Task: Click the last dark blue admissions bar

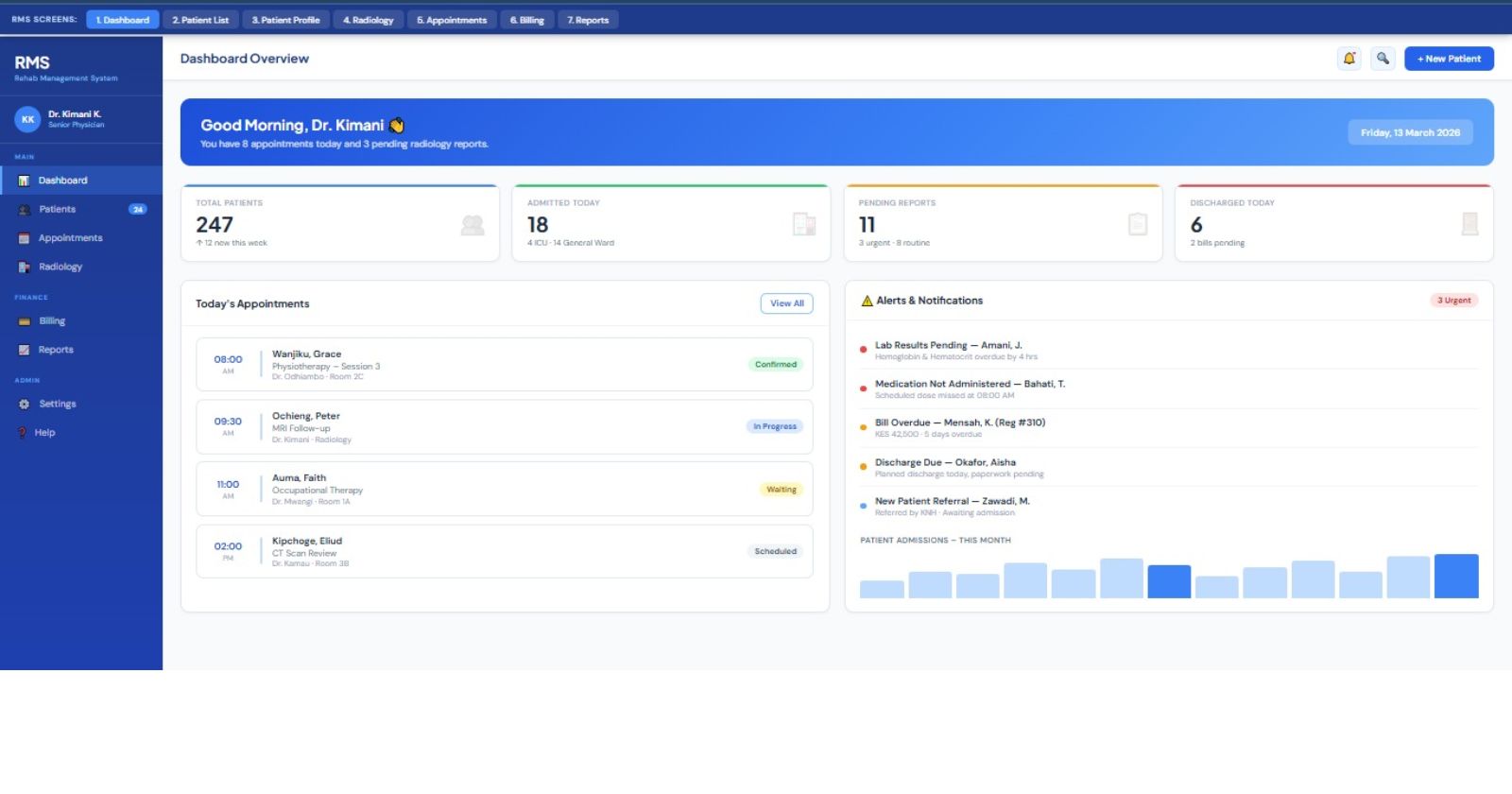Action: pos(1456,577)
